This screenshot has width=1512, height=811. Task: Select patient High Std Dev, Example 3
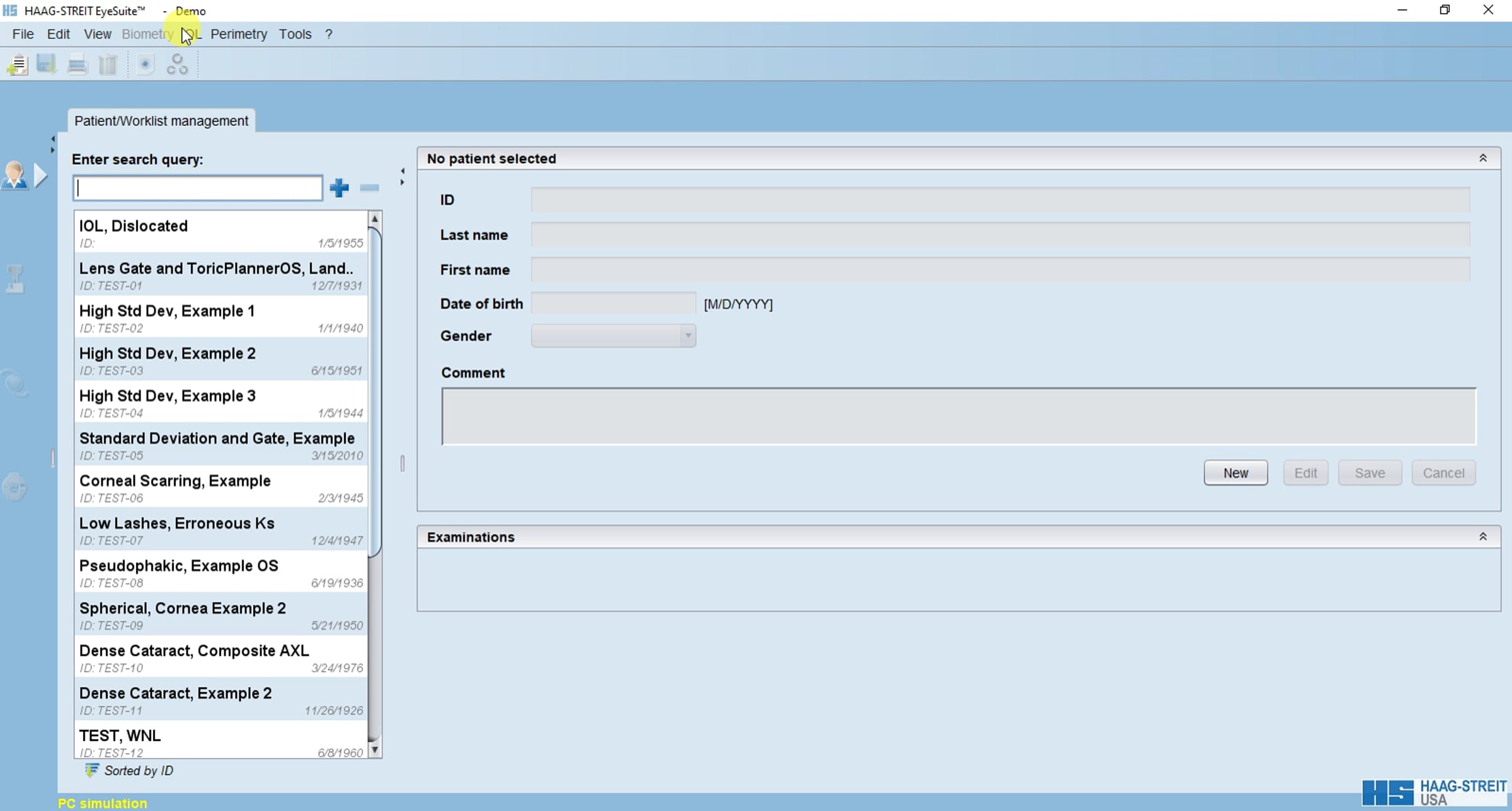point(220,403)
